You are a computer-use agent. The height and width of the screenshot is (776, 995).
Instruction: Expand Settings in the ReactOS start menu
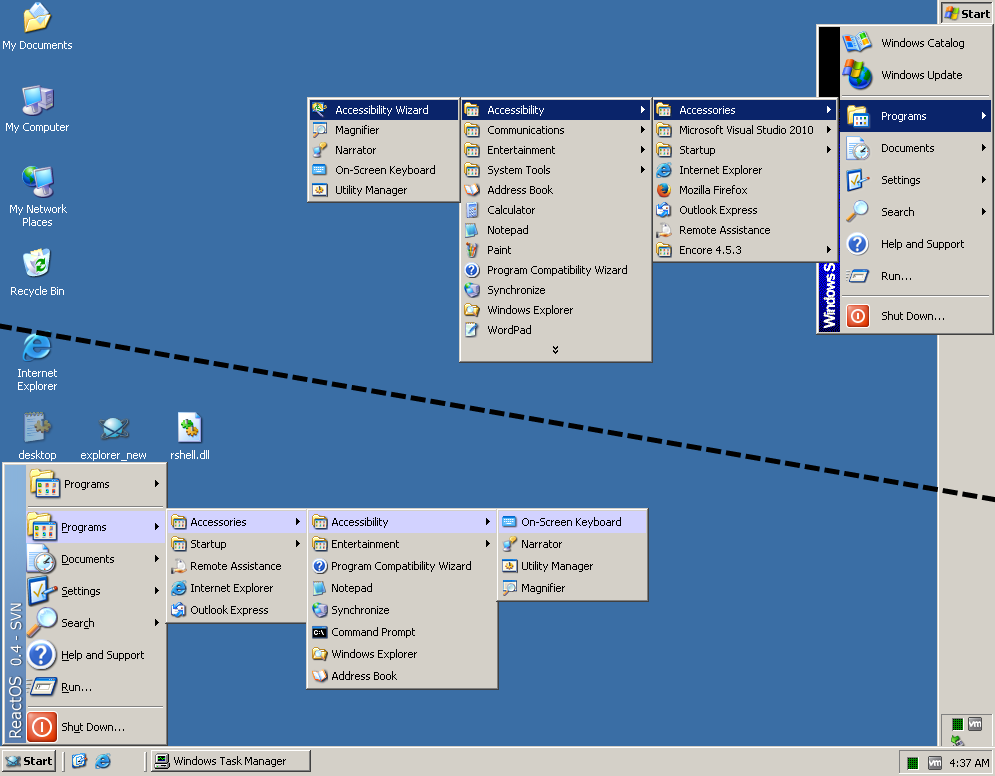[95, 591]
